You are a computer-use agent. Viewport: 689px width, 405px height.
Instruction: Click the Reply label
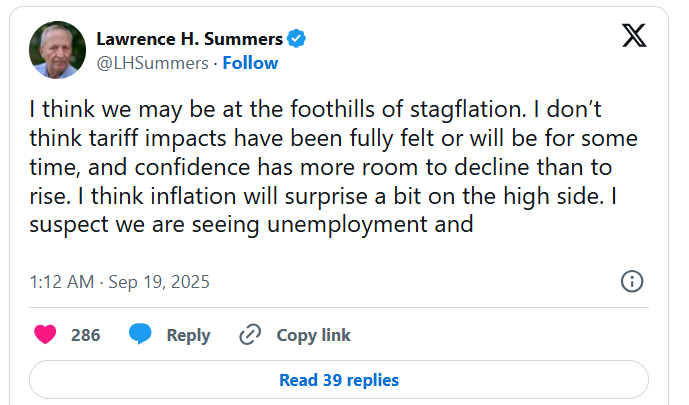188,335
